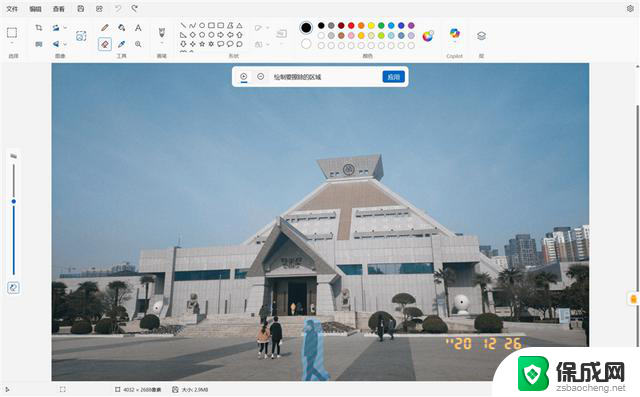The width and height of the screenshot is (640, 397).
Task: Expand the Brushes dropdown arrow
Action: tap(162, 43)
